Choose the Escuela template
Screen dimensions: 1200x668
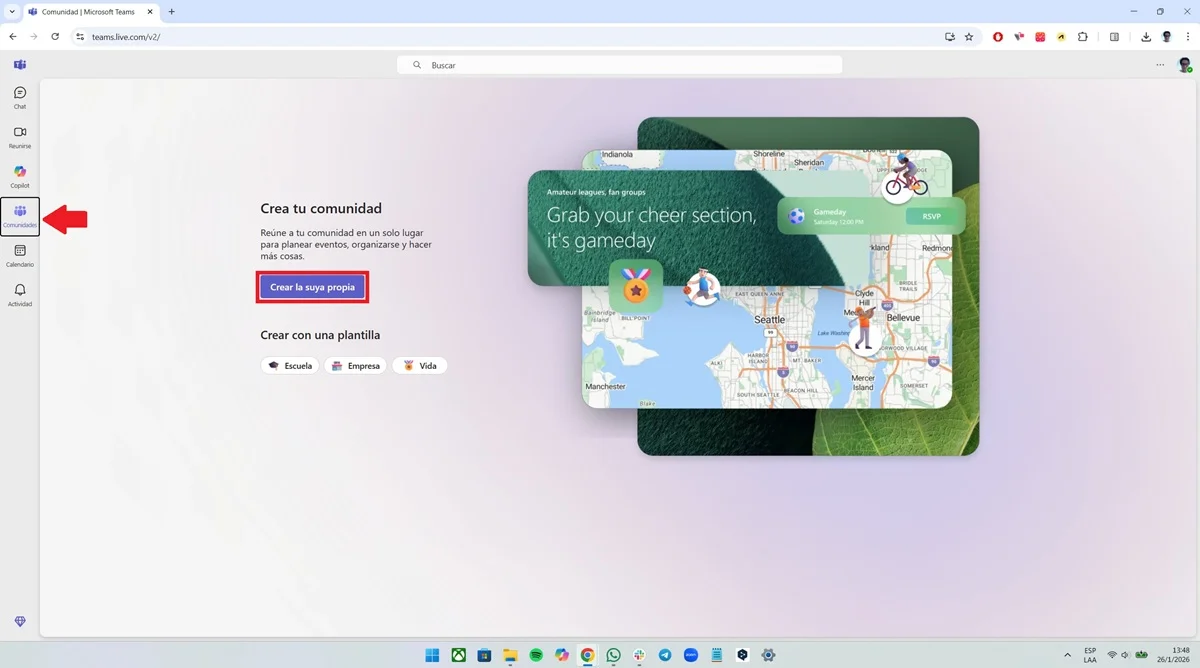click(x=290, y=366)
